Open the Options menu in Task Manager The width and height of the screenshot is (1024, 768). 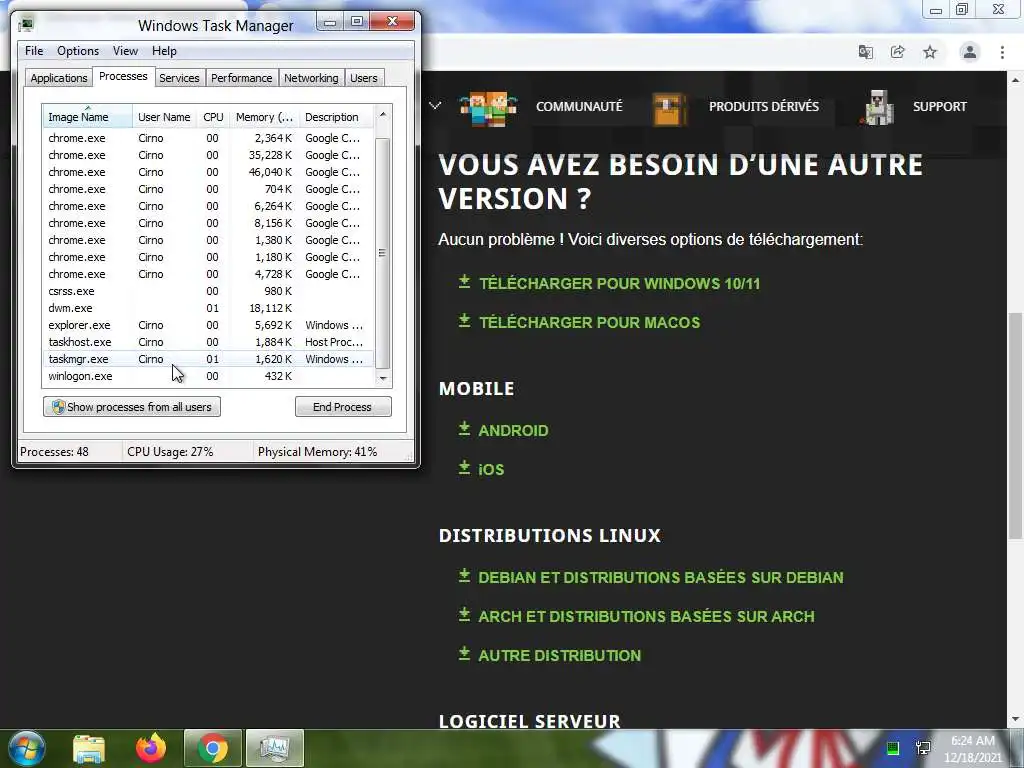[78, 51]
